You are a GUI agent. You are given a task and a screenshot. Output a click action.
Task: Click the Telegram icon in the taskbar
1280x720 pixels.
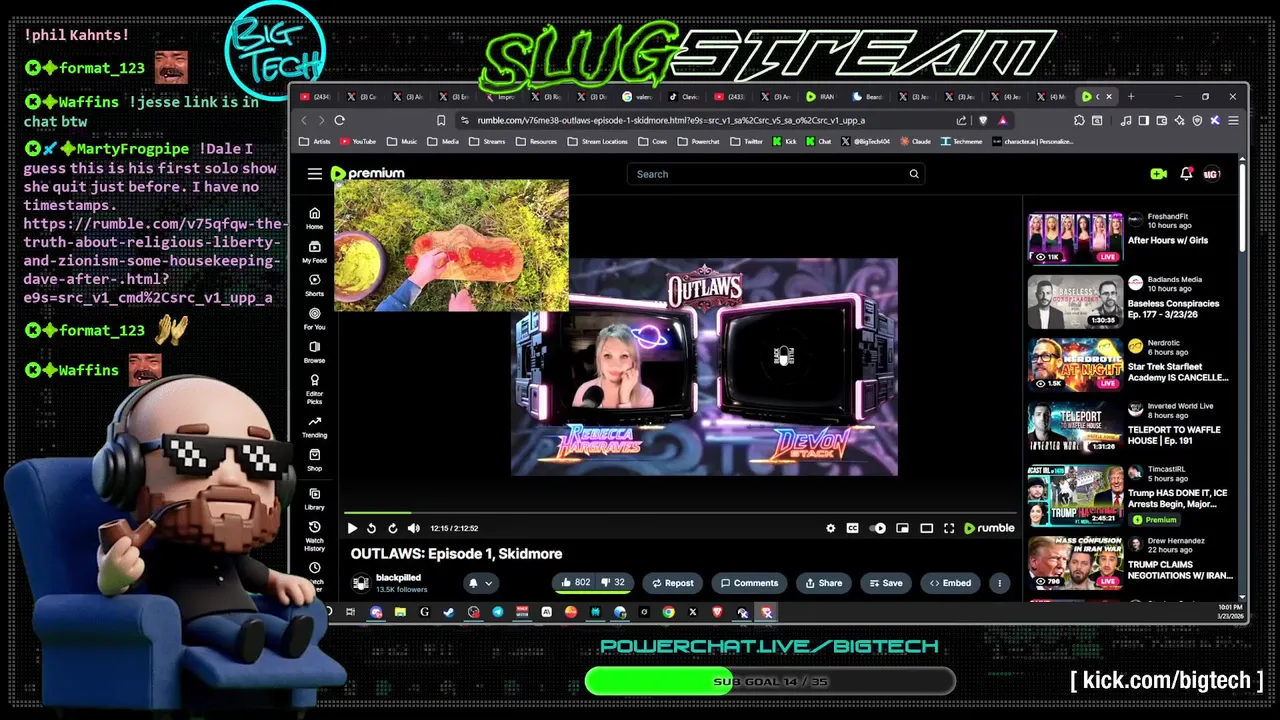click(x=497, y=612)
